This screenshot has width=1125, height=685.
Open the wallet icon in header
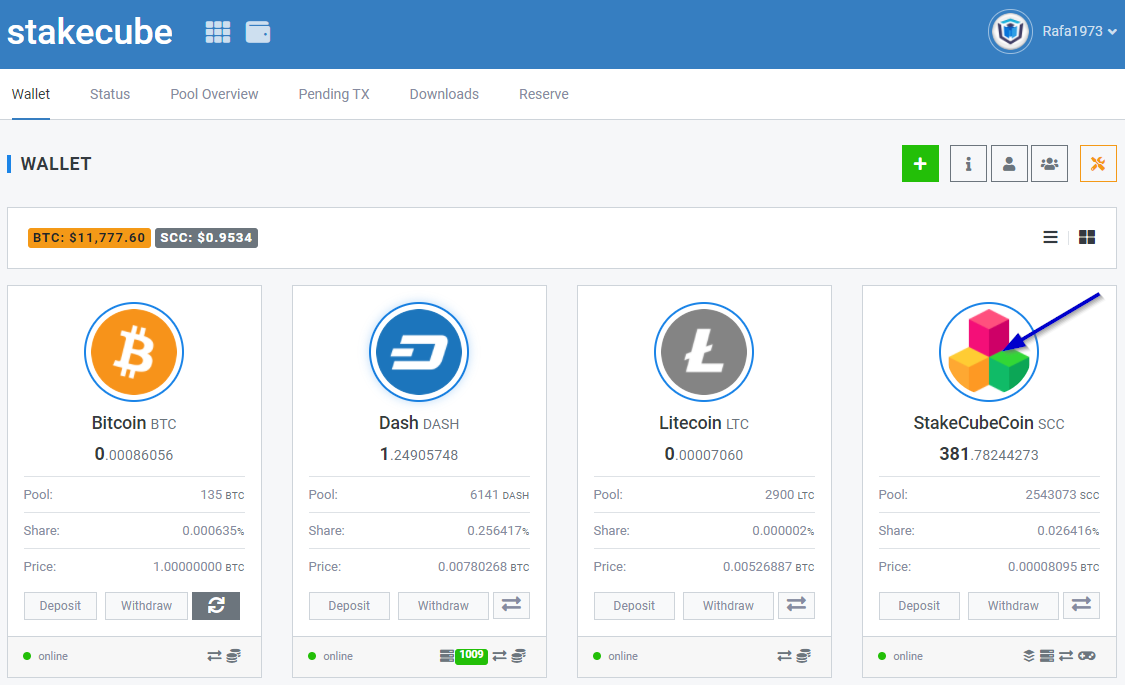pos(258,32)
